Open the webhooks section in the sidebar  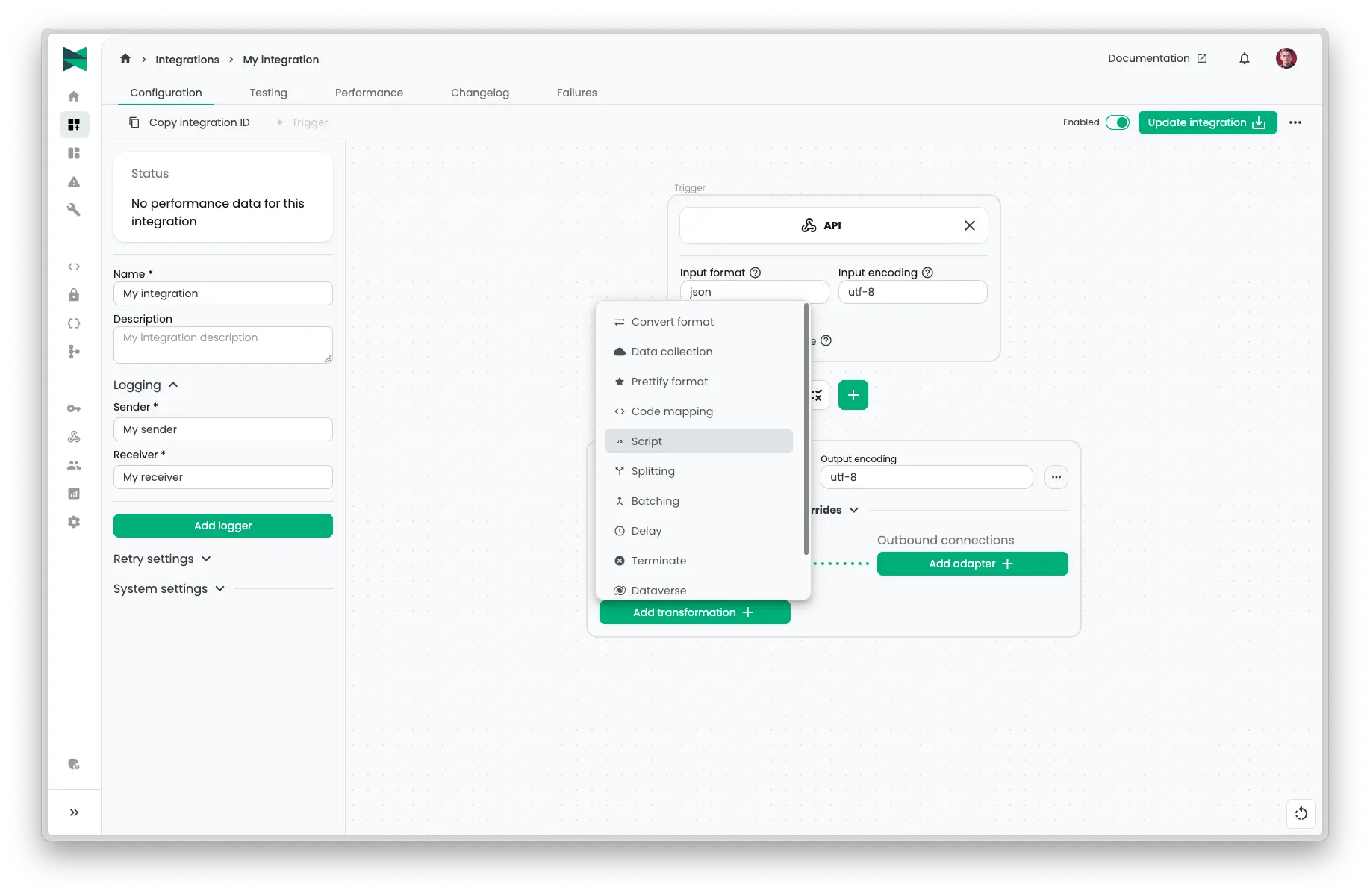tap(74, 437)
